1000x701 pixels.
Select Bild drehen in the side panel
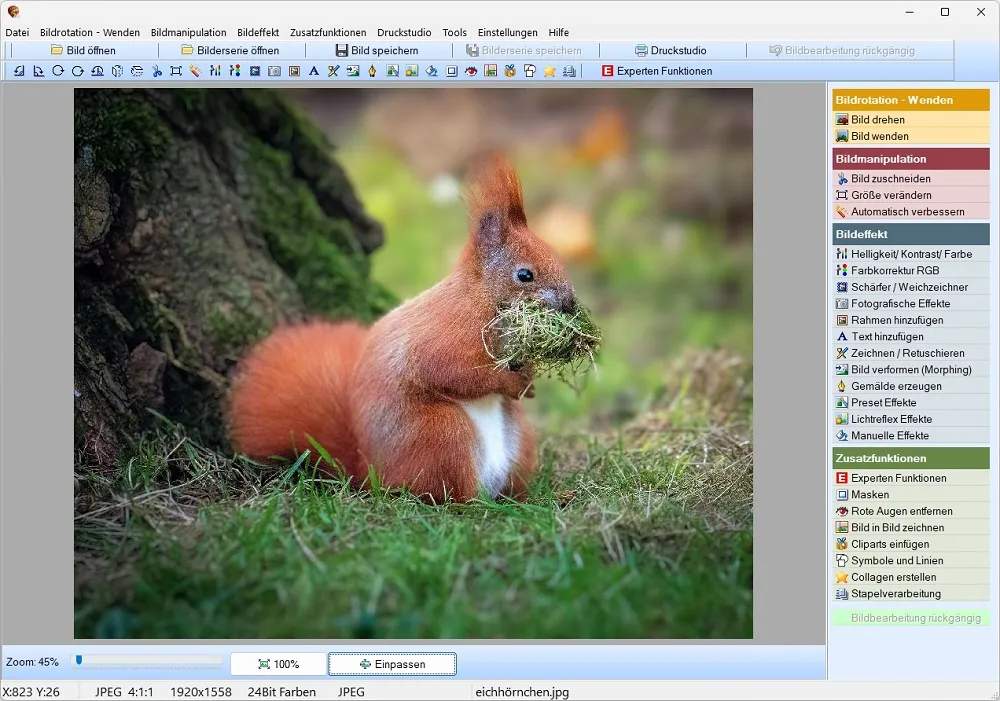[911, 119]
